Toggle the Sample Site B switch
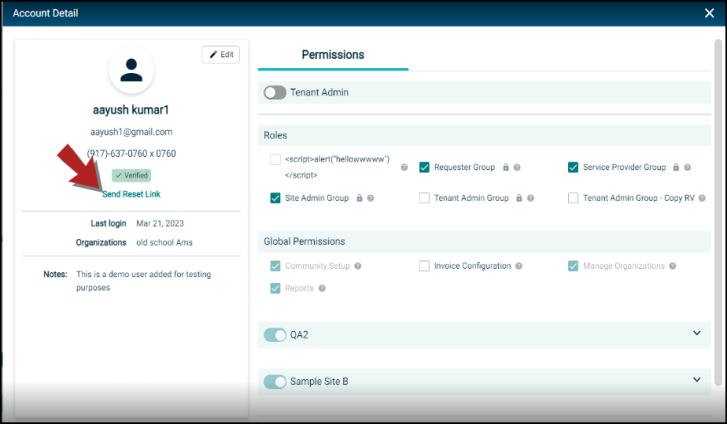 point(275,382)
